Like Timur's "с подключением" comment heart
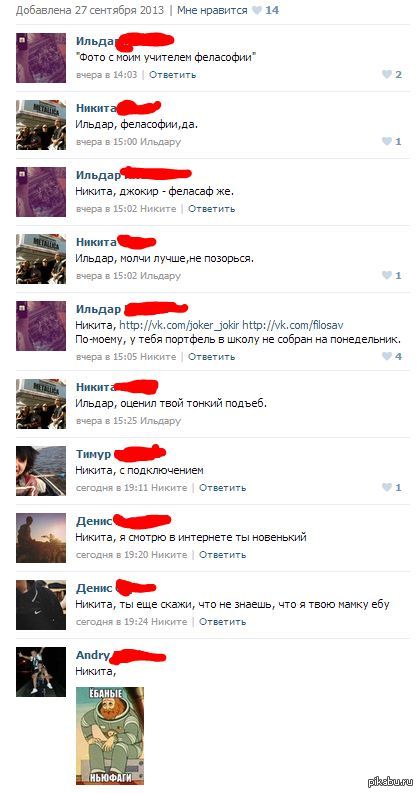The image size is (418, 793). pos(387,488)
